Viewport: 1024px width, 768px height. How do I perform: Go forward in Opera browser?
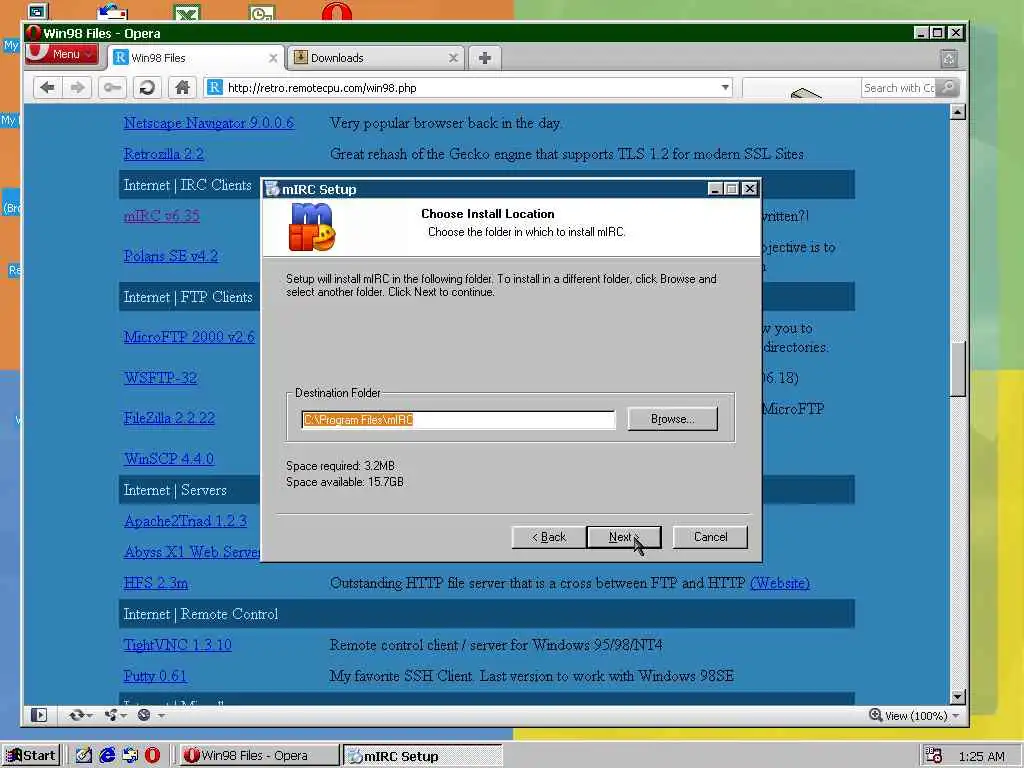78,88
